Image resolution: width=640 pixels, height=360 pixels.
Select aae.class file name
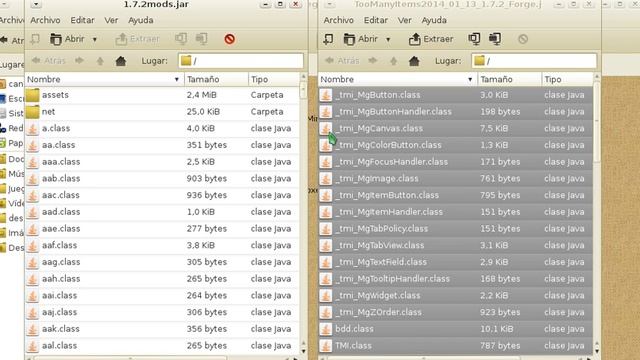[x=61, y=229]
